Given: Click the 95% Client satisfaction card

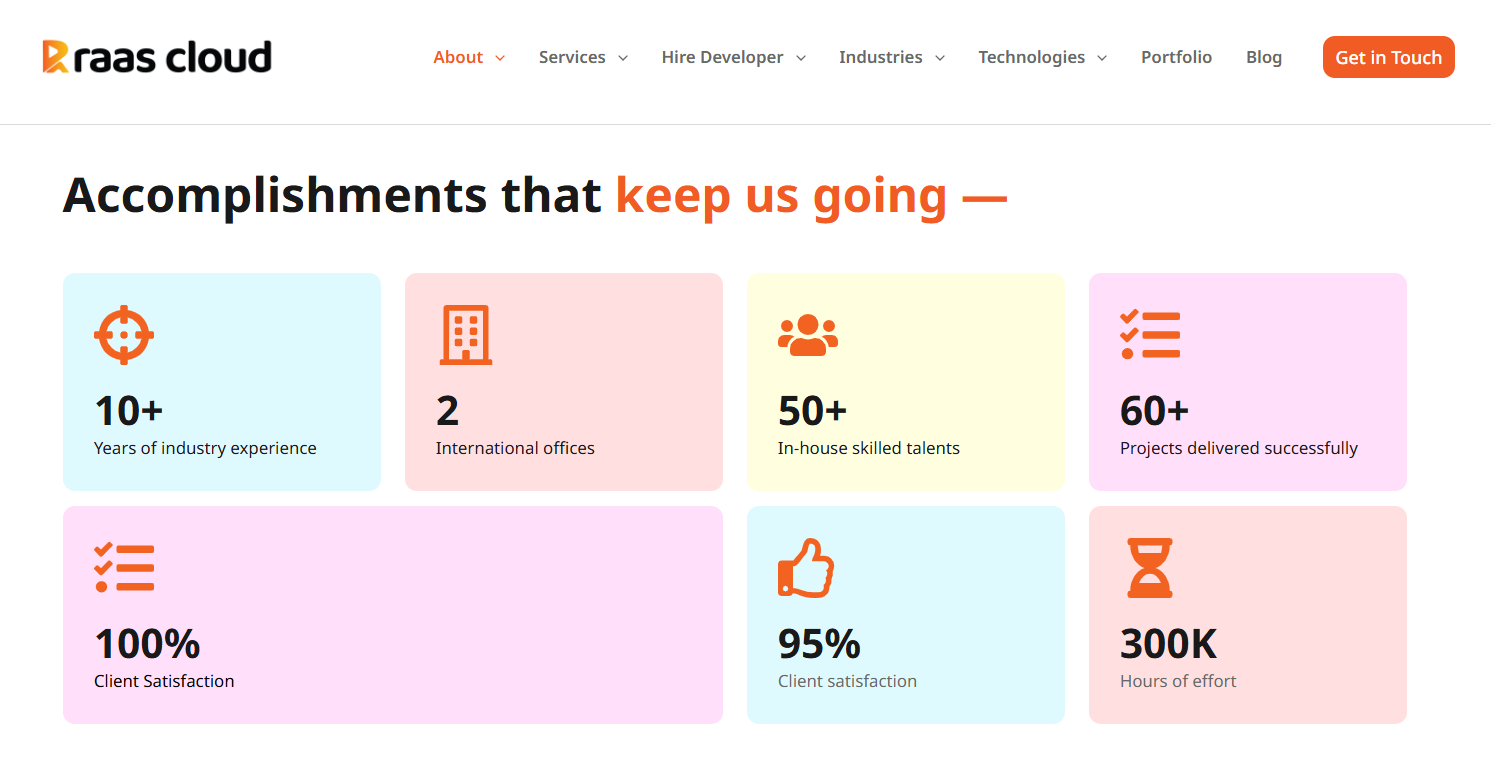Looking at the screenshot, I should pyautogui.click(x=905, y=614).
